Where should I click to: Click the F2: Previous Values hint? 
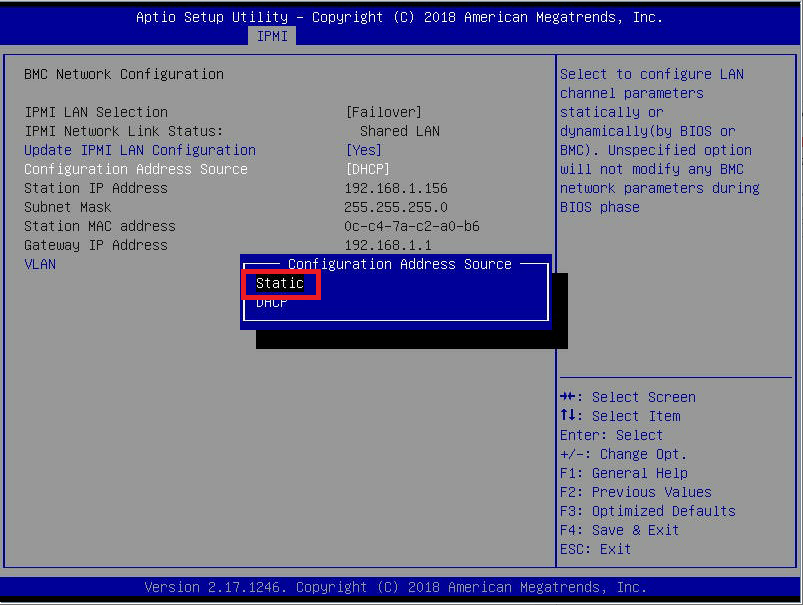pos(636,492)
